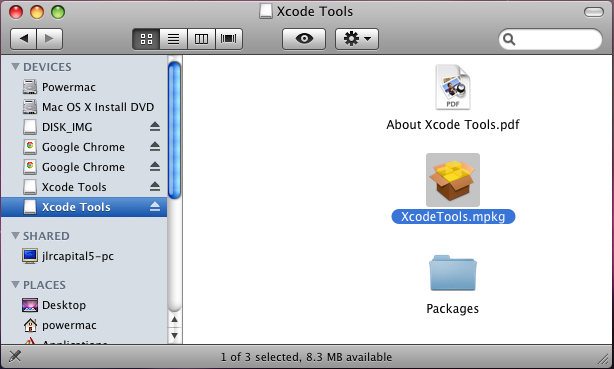Image resolution: width=614 pixels, height=369 pixels.
Task: Click the sidebar blue scrollbar thumb
Action: [x=174, y=130]
